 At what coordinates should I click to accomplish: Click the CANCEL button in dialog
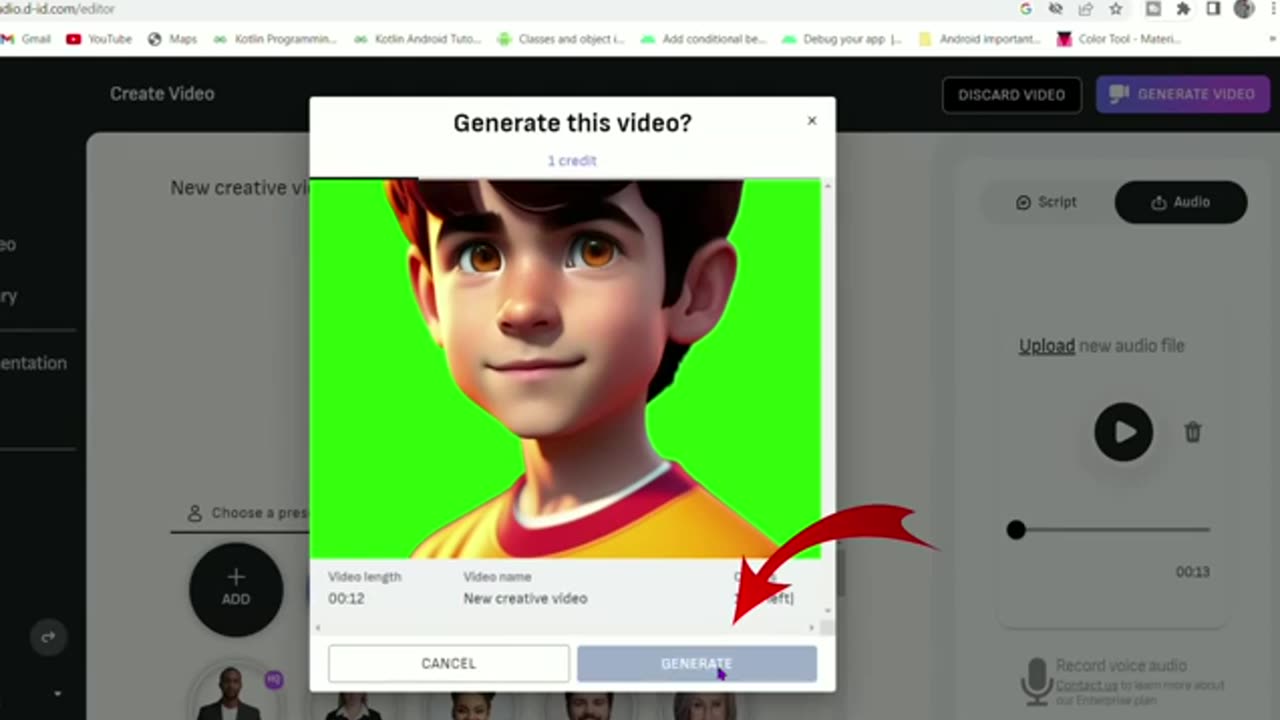click(449, 664)
